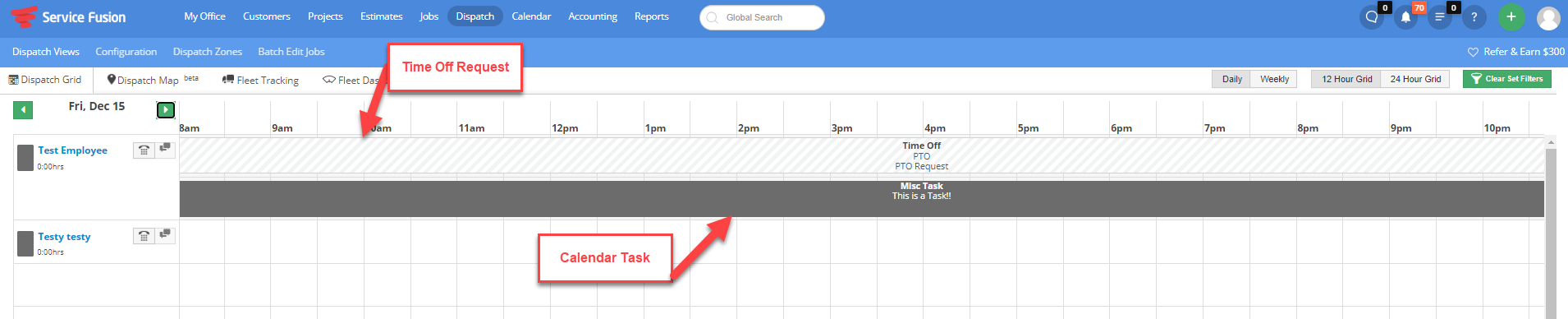Click Clear Set Filters button
The height and width of the screenshot is (319, 1568).
(1507, 79)
